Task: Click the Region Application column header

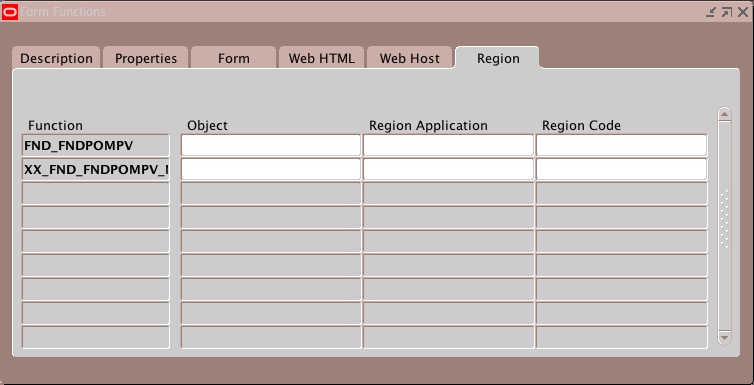Action: tap(428, 125)
